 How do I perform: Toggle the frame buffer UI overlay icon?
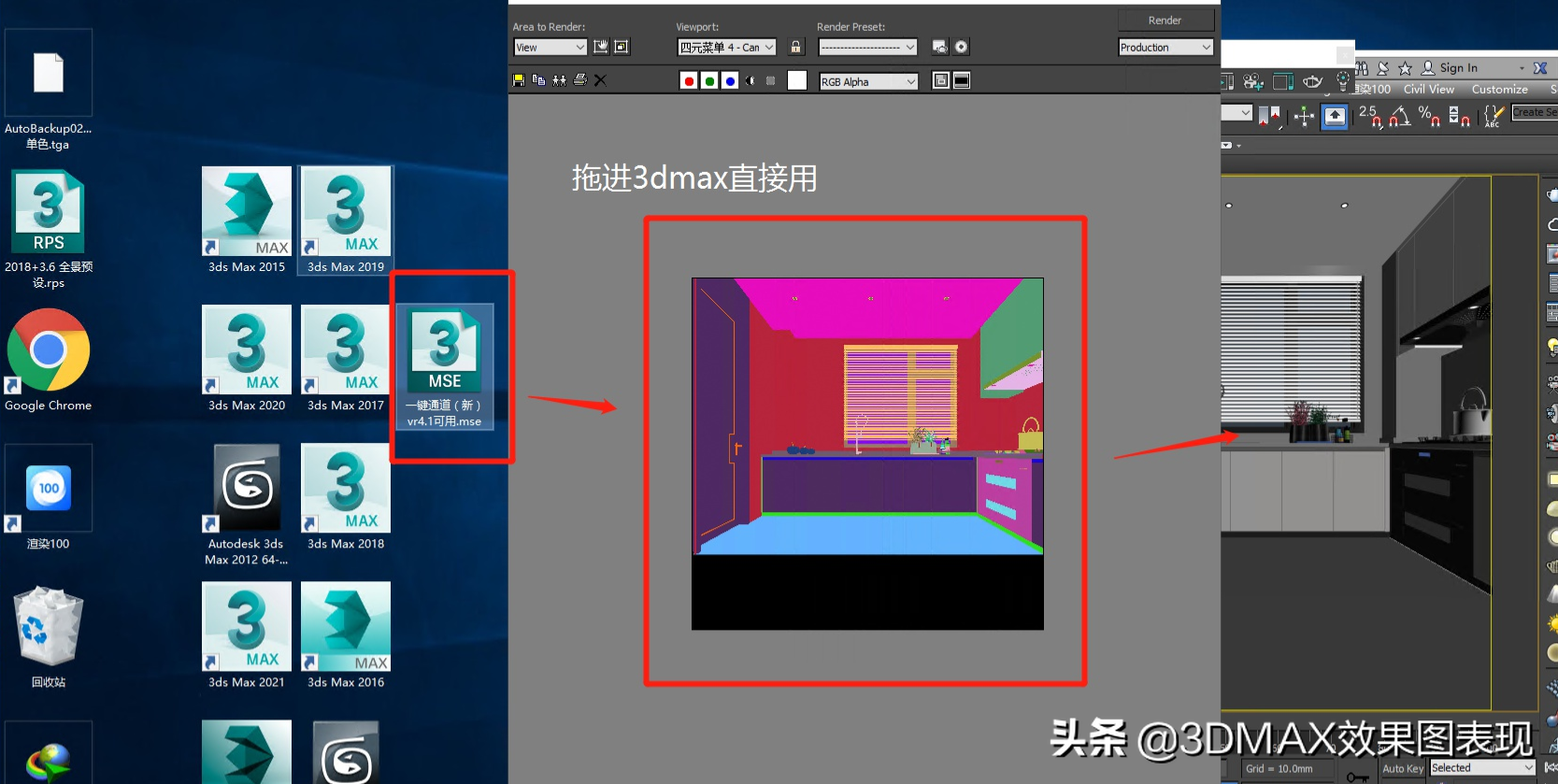(x=941, y=81)
